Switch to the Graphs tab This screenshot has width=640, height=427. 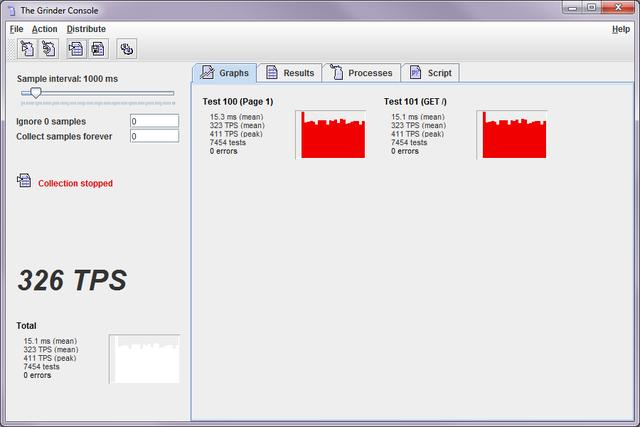pyautogui.click(x=224, y=73)
